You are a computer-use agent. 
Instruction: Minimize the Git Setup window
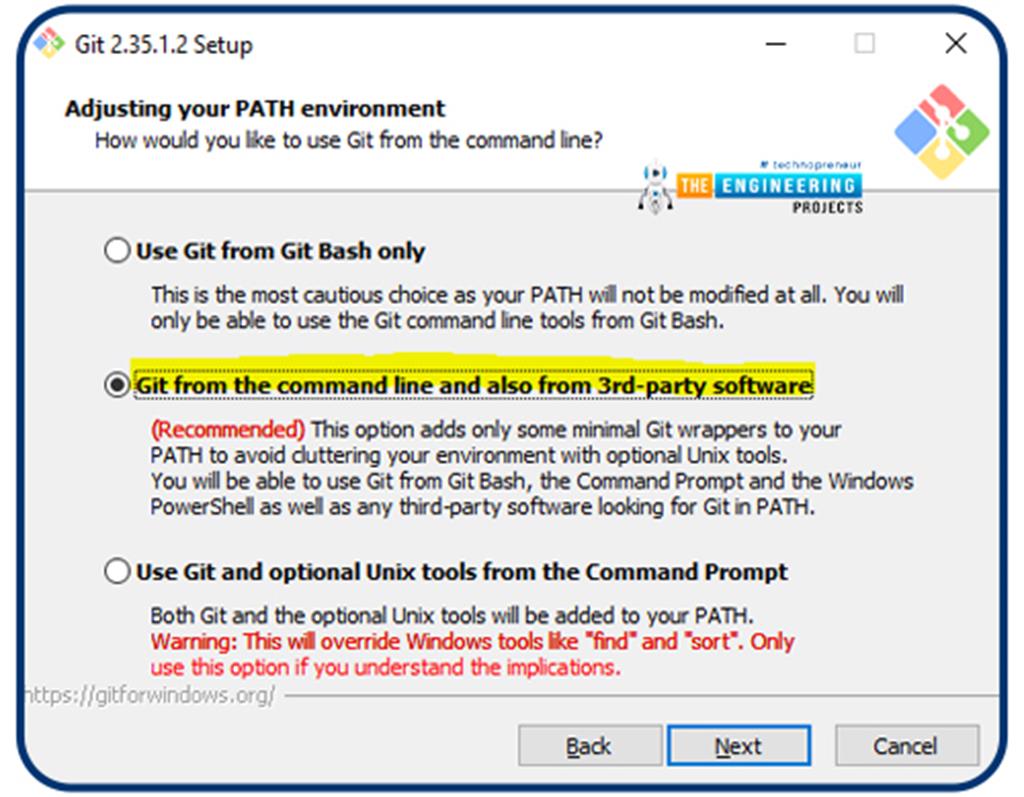(776, 44)
